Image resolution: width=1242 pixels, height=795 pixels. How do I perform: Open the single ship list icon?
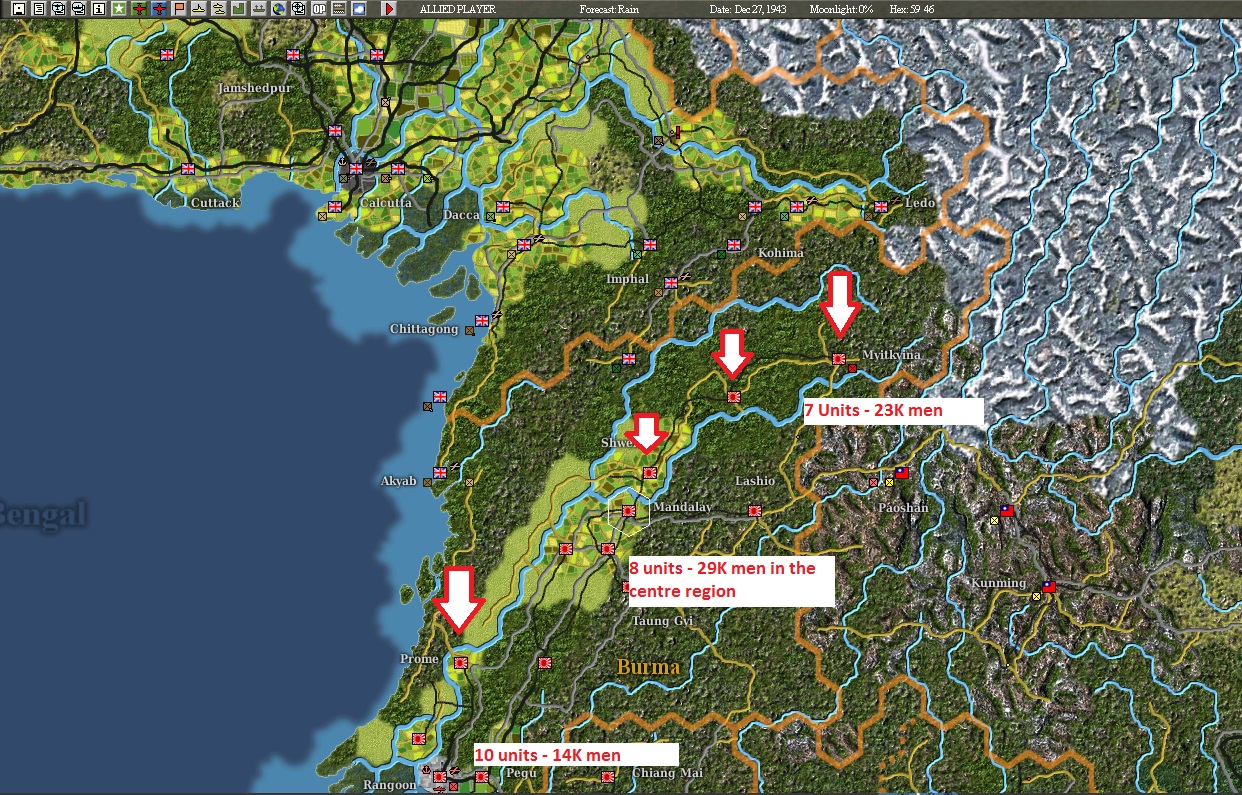(x=198, y=9)
